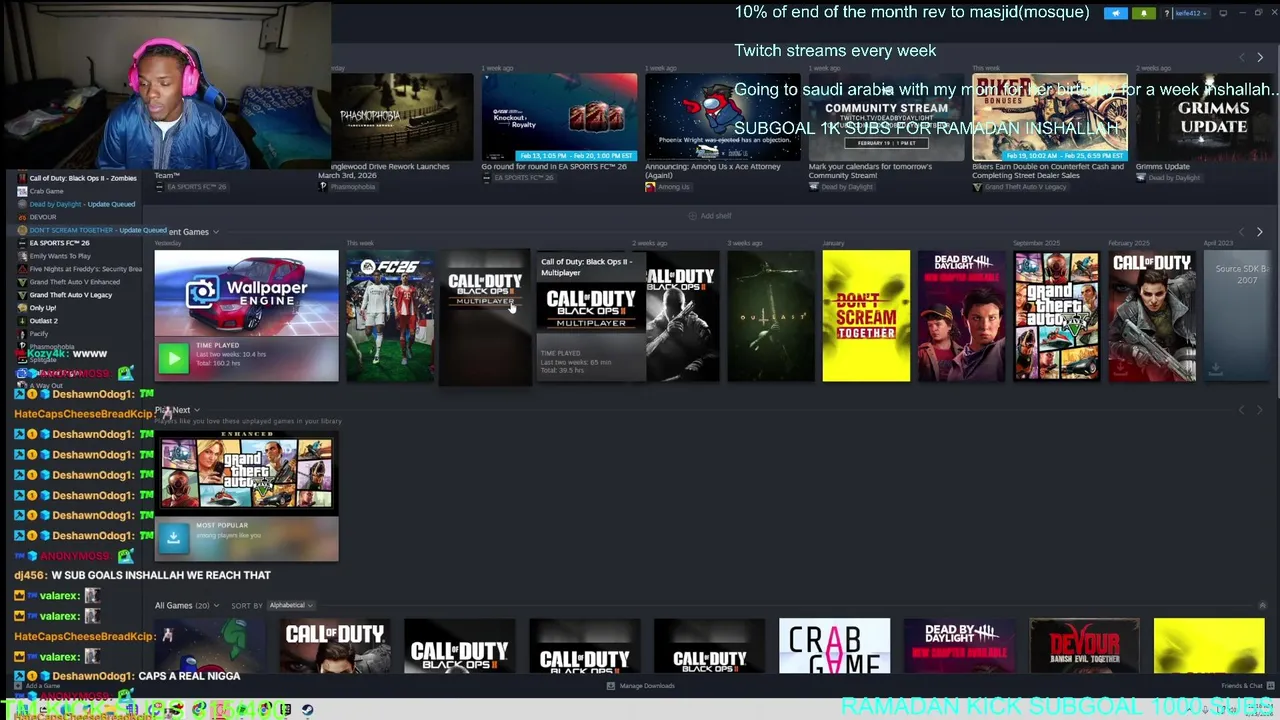Open Don't Scream Together yellow cover
The image size is (1280, 720).
866,316
